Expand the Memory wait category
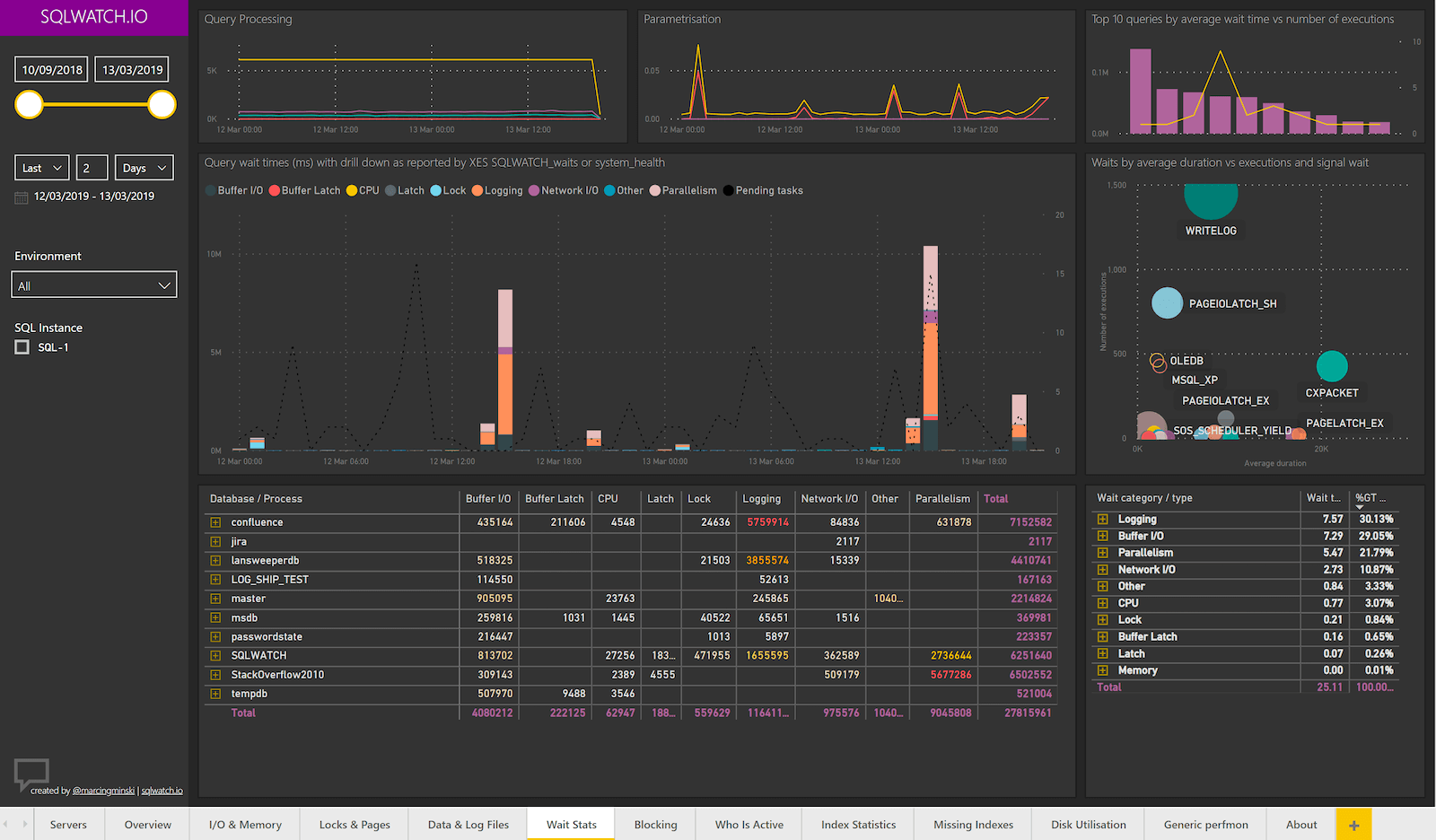 [1103, 670]
